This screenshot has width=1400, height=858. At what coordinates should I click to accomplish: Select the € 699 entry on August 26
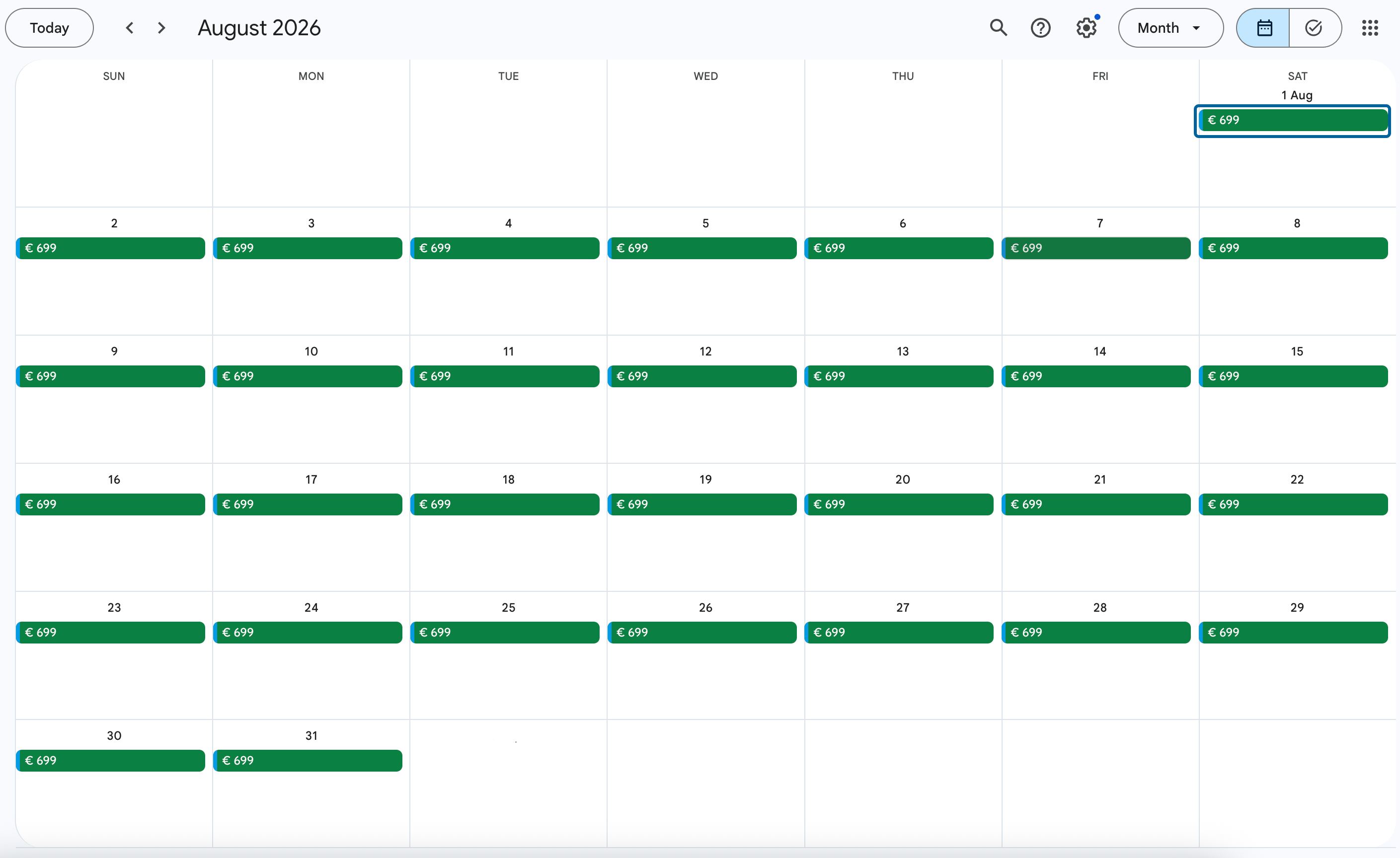point(701,633)
